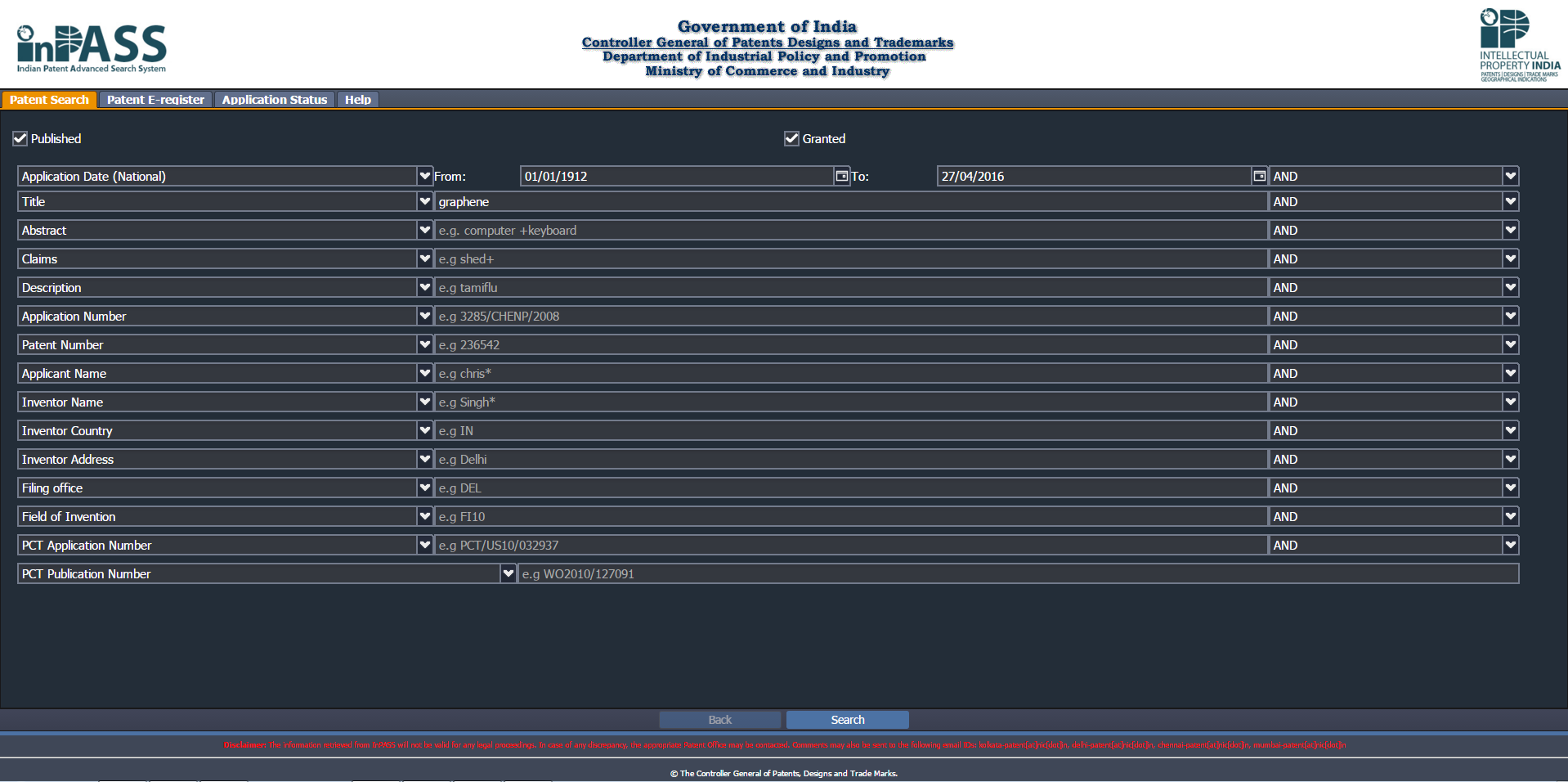This screenshot has height=782, width=1568.
Task: Uncheck the Granted checkbox
Action: (x=791, y=138)
